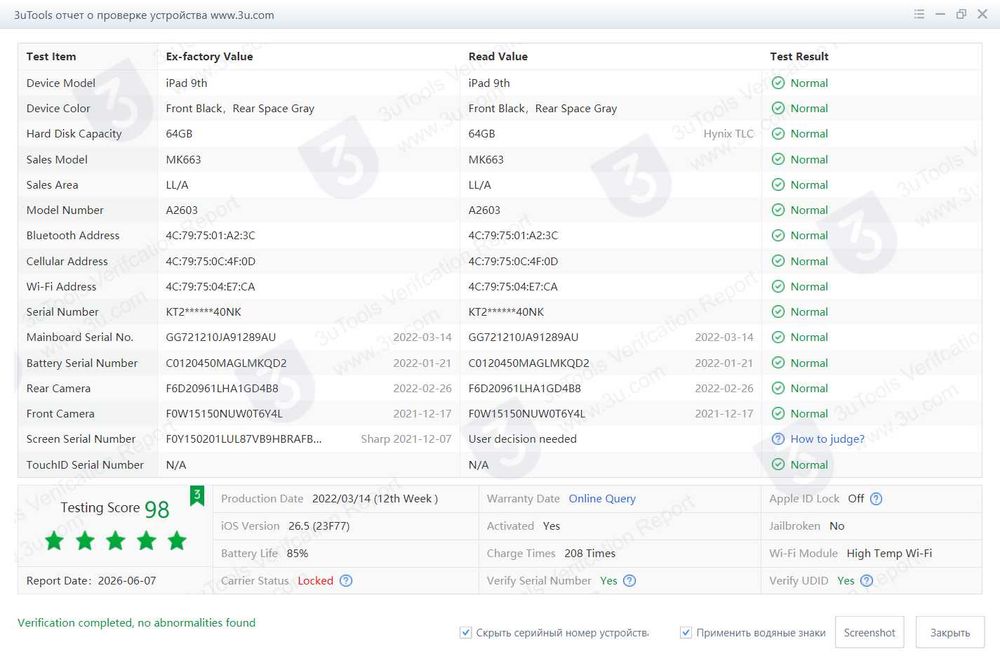Toggle the apply watermarks checkbox
The height and width of the screenshot is (663, 1000).
[x=686, y=632]
